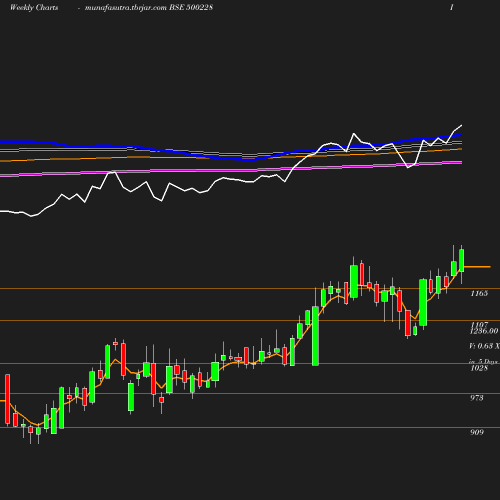Screen dimensions: 500x500
Task: Click the 'munafasutra.tbrjar.com BSE 500228' header text
Action: click(149, 7)
